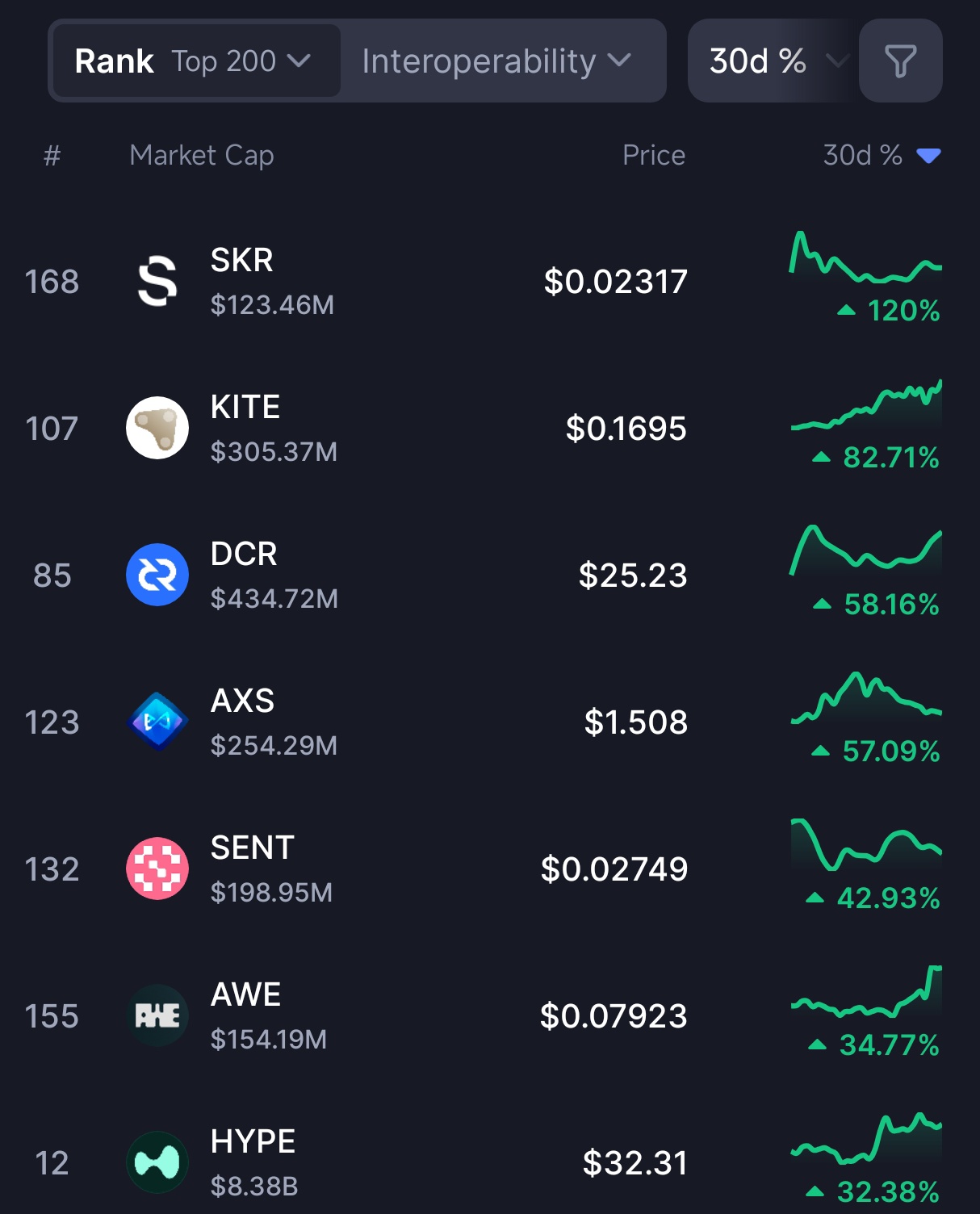Tap the DCR coin logo
The width and height of the screenshot is (980, 1214).
click(157, 575)
